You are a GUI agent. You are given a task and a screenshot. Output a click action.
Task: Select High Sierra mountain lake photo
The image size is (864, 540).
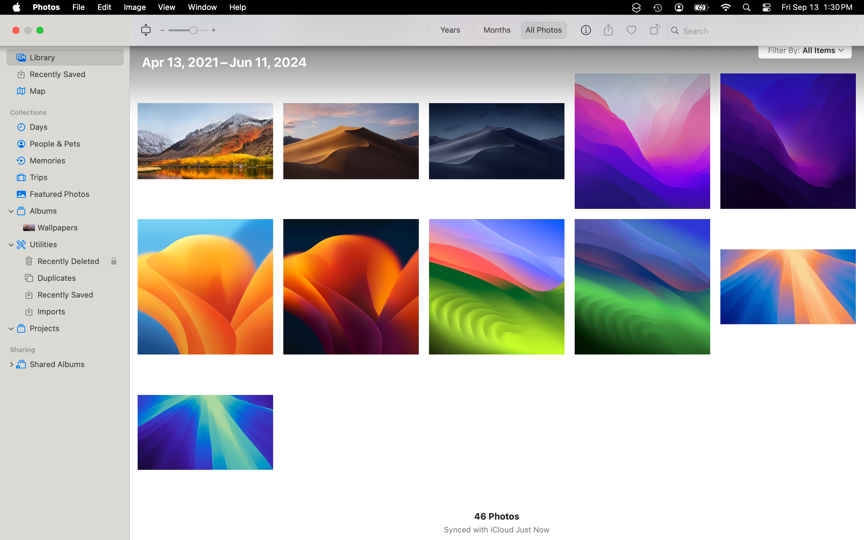click(205, 141)
